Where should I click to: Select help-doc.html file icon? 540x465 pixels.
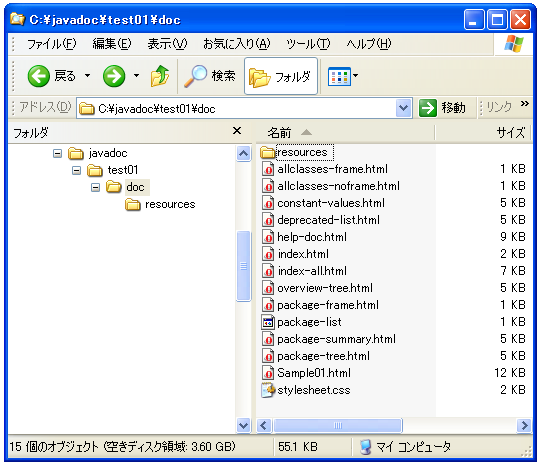[x=268, y=237]
